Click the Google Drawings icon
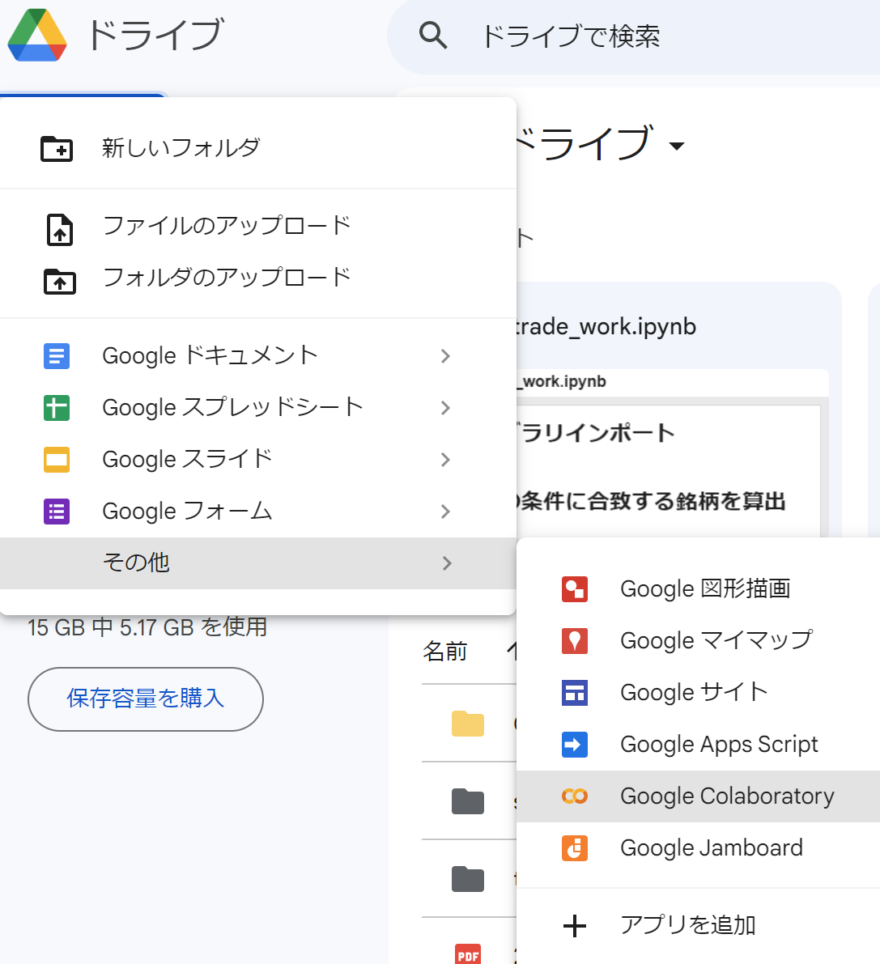880x964 pixels. [x=574, y=589]
